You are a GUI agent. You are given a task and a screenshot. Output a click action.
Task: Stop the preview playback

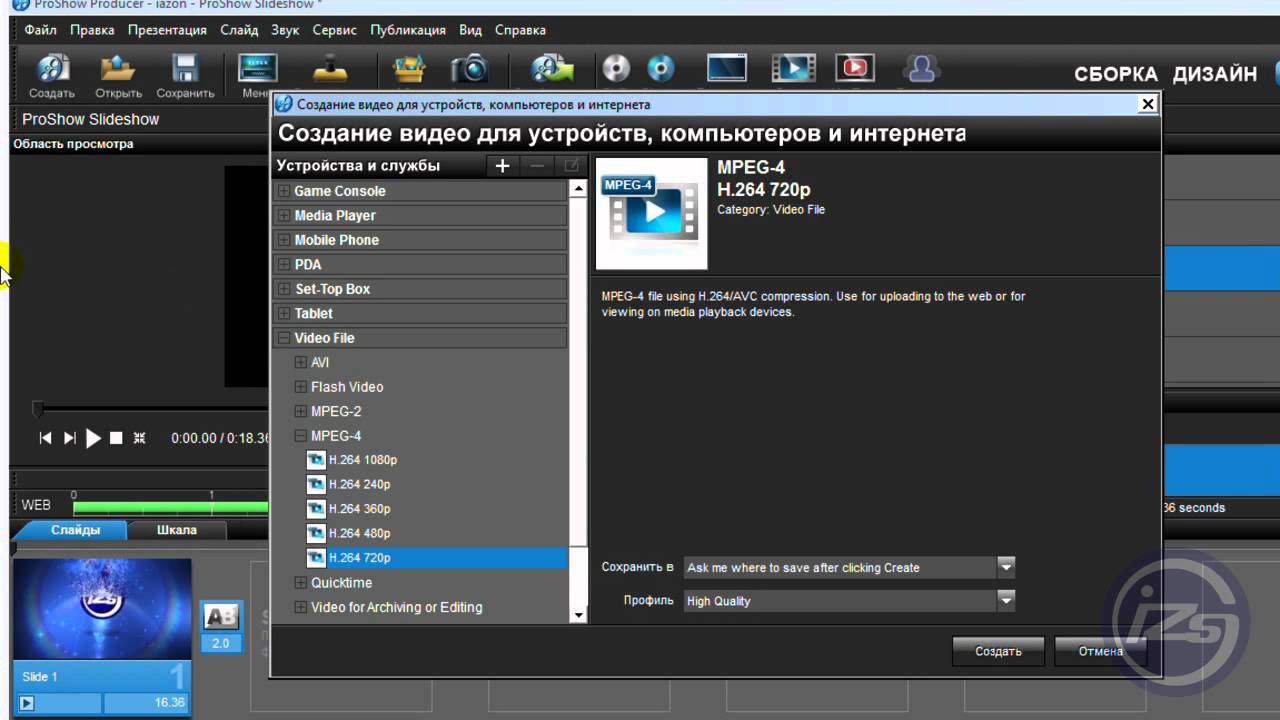116,438
